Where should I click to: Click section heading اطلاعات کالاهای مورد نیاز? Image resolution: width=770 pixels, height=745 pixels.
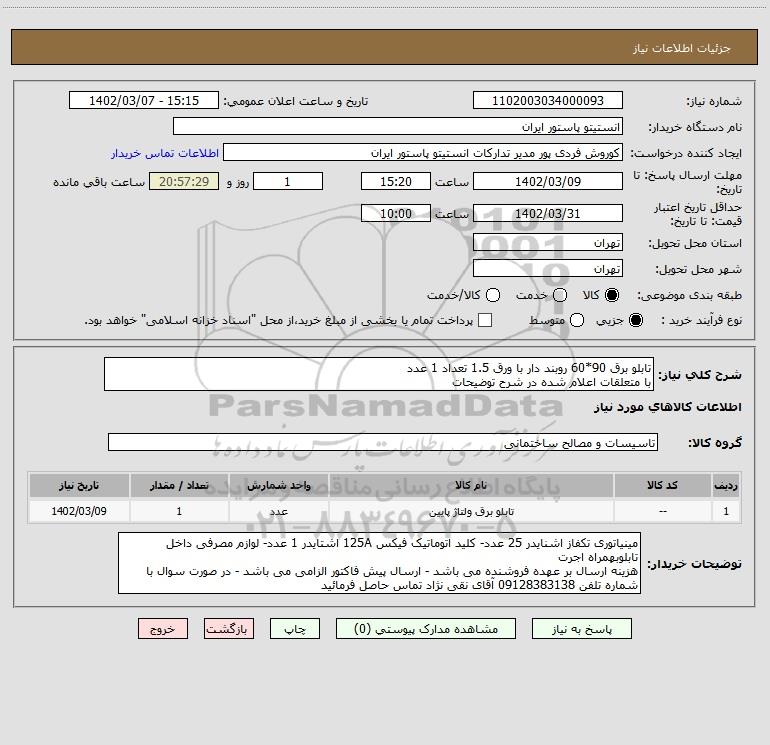pyautogui.click(x=667, y=407)
